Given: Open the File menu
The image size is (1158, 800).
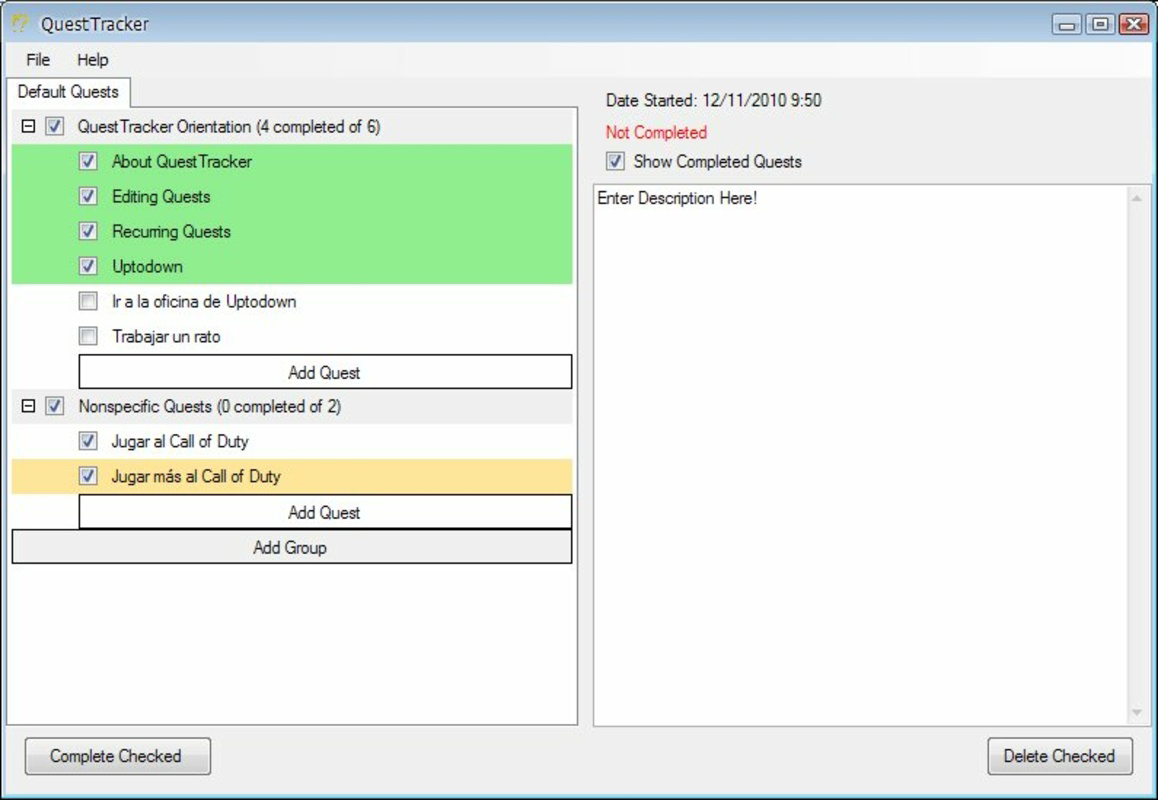Looking at the screenshot, I should pyautogui.click(x=38, y=60).
